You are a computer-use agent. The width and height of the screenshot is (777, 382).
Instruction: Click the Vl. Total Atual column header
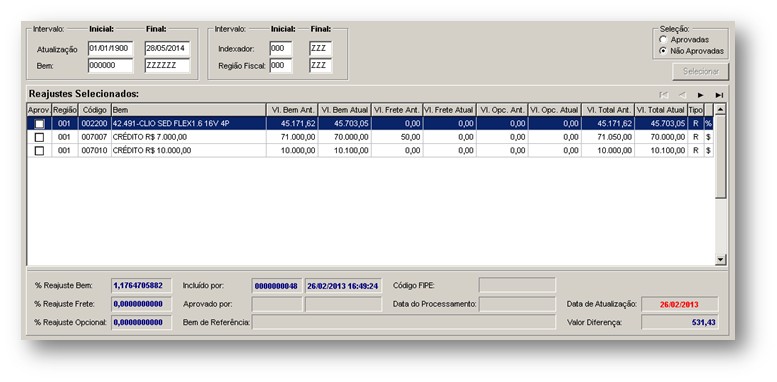click(x=661, y=109)
